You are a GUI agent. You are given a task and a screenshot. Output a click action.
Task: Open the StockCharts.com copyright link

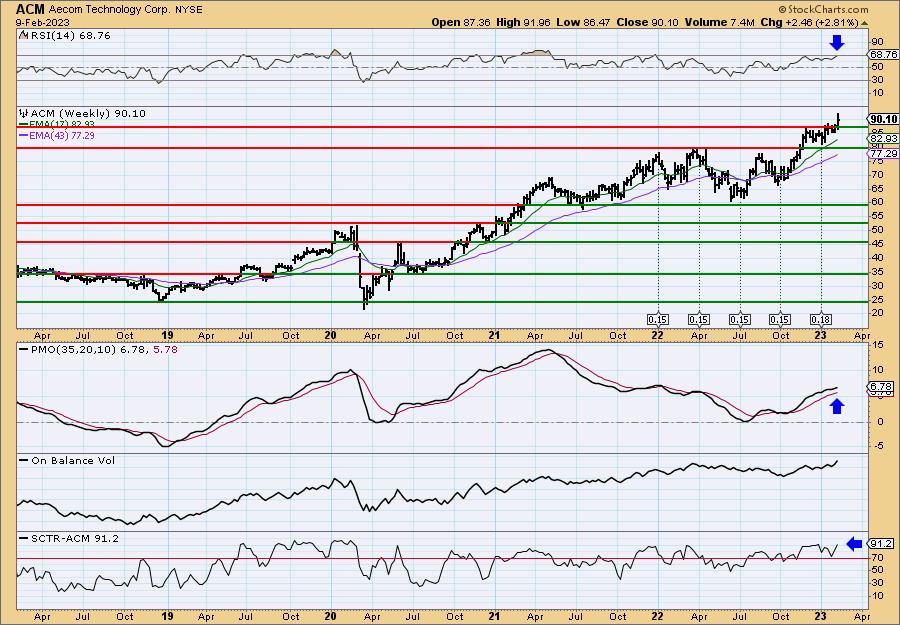point(823,9)
